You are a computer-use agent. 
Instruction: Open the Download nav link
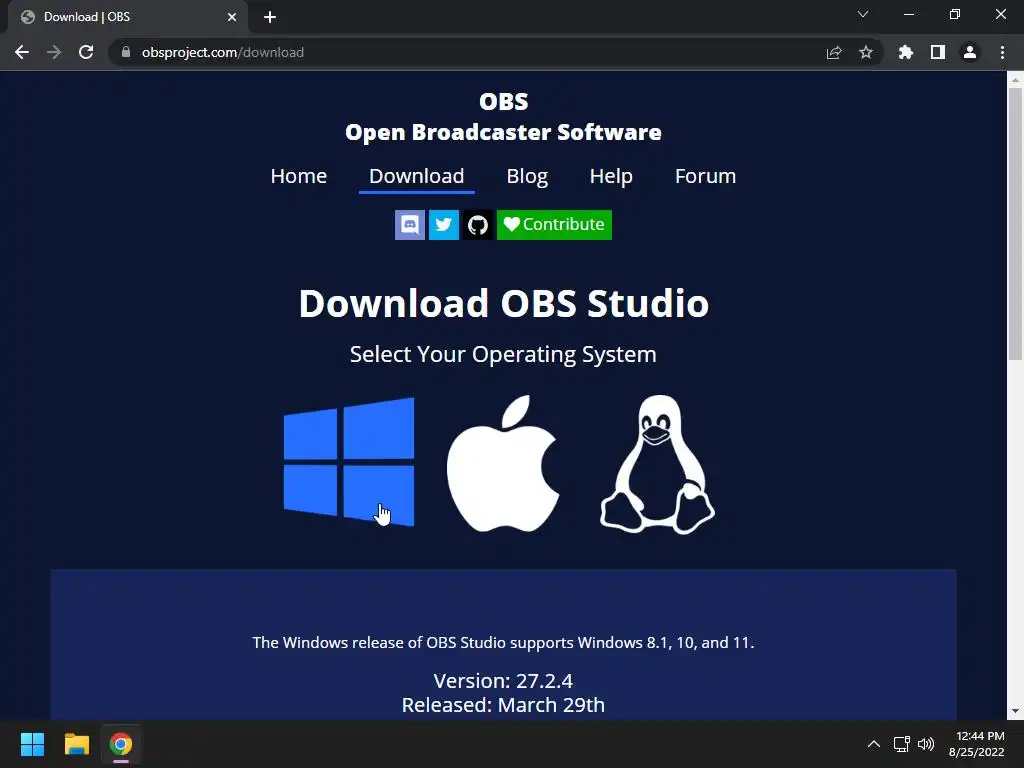click(417, 176)
